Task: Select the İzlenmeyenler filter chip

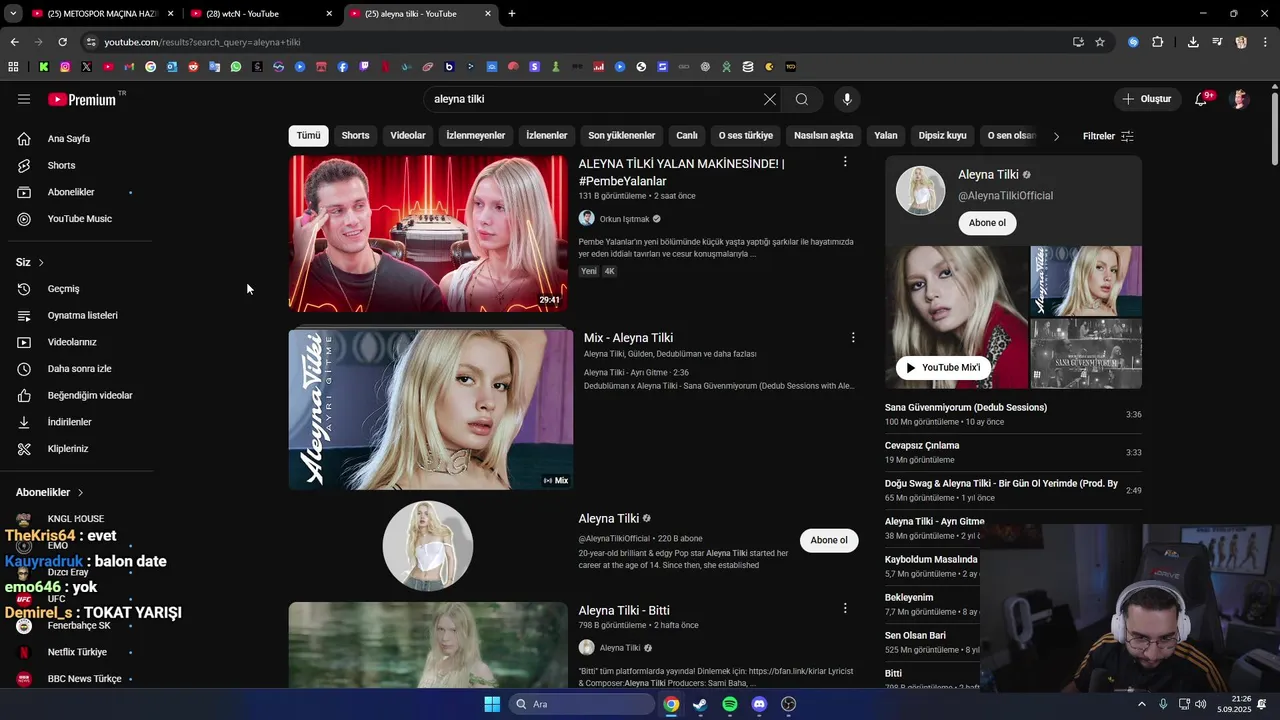Action: pos(476,136)
